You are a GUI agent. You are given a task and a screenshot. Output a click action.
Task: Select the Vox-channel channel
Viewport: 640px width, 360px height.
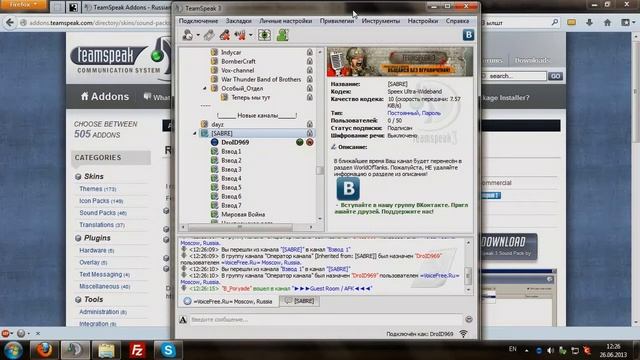238,70
